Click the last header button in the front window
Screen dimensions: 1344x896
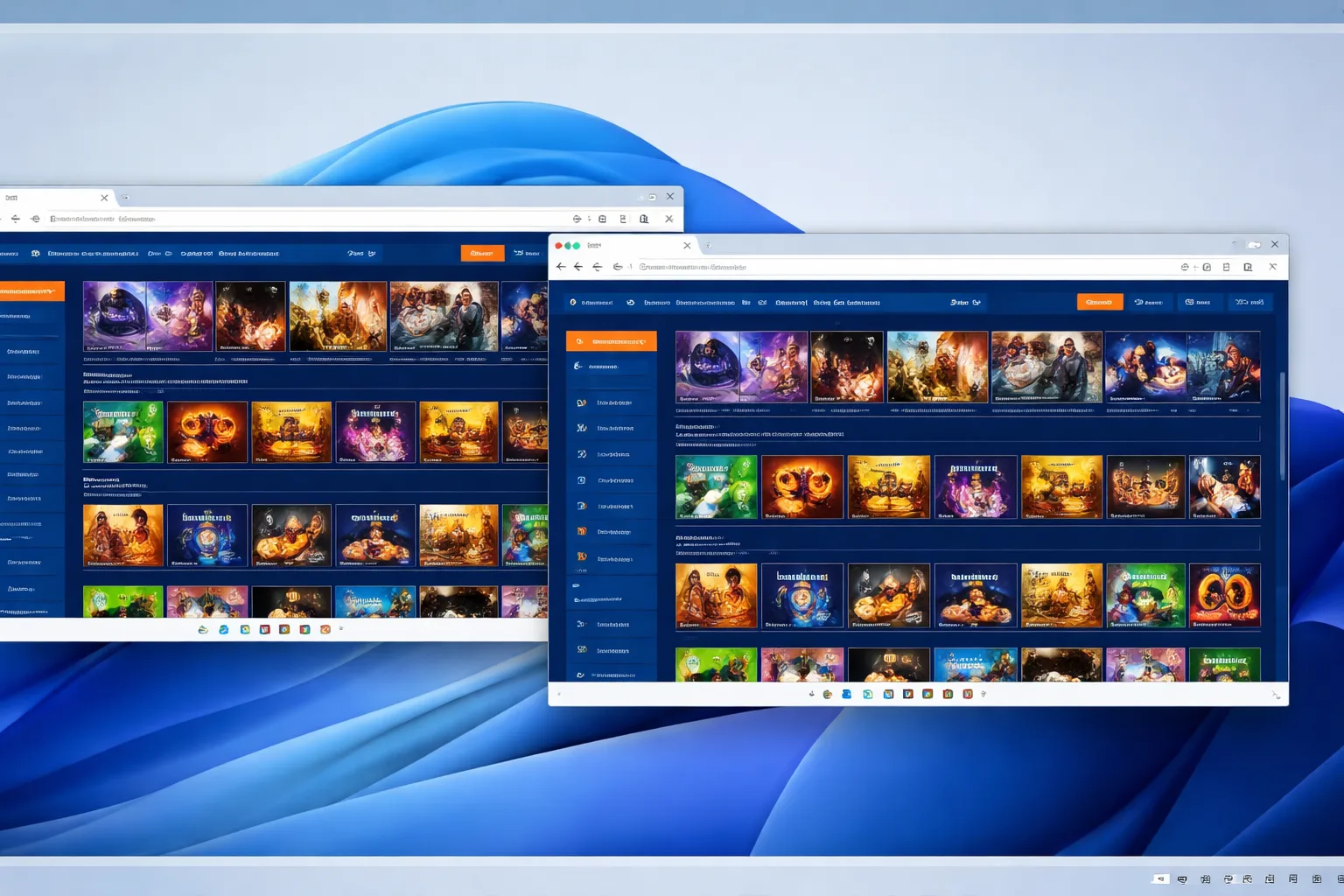(1249, 302)
